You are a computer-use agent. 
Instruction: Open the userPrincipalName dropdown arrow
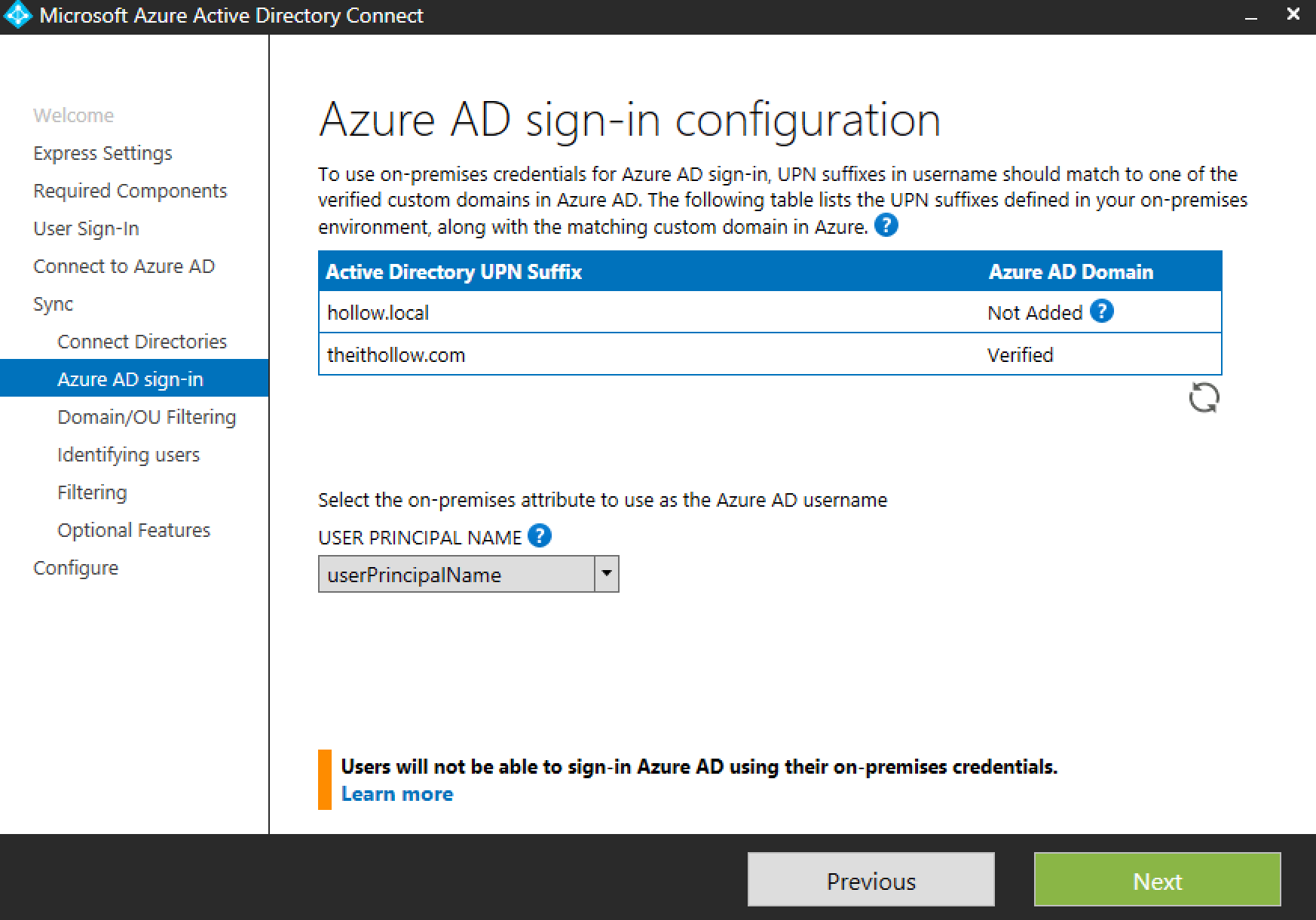(x=606, y=574)
